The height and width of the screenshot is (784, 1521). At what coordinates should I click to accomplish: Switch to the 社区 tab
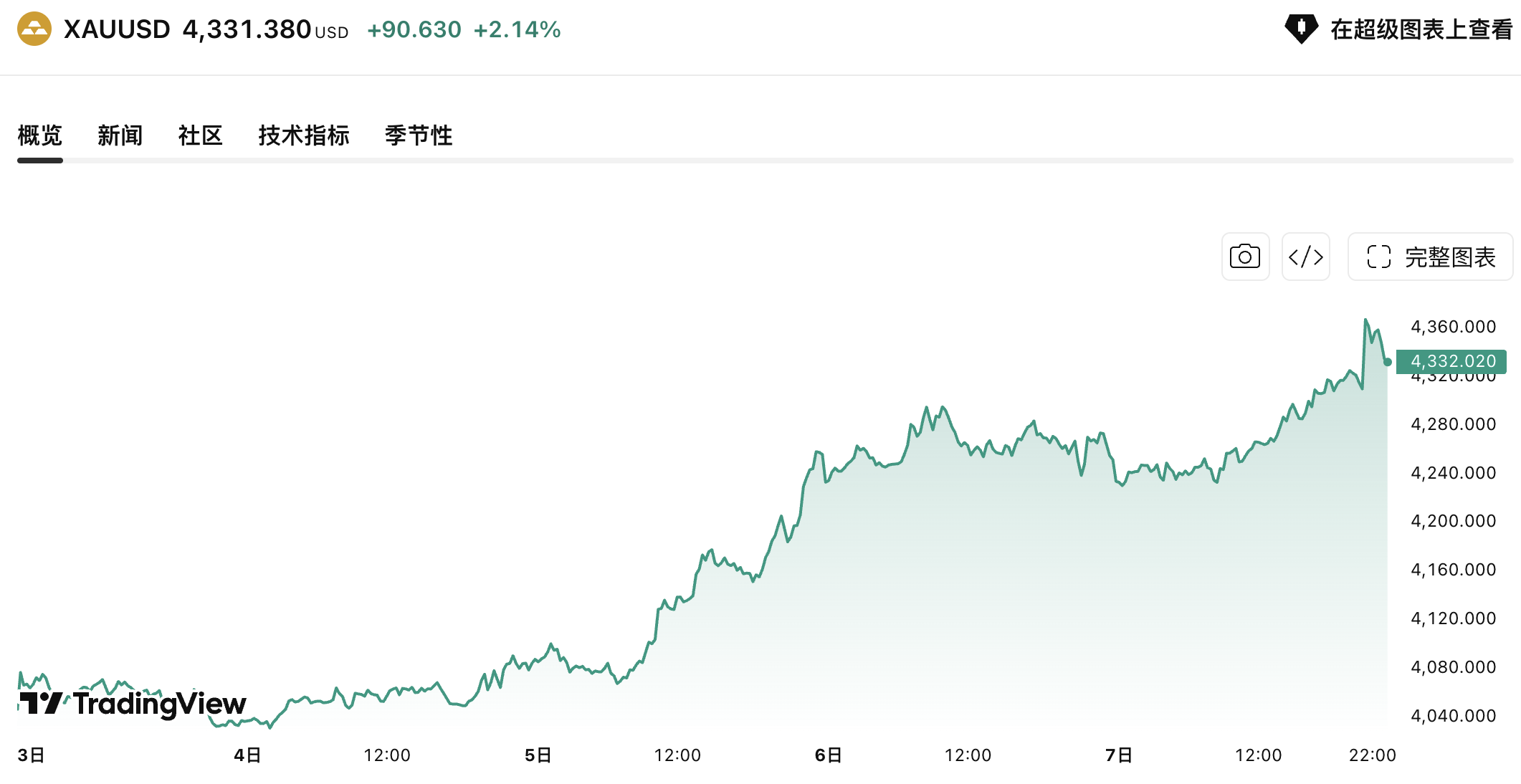[201, 135]
